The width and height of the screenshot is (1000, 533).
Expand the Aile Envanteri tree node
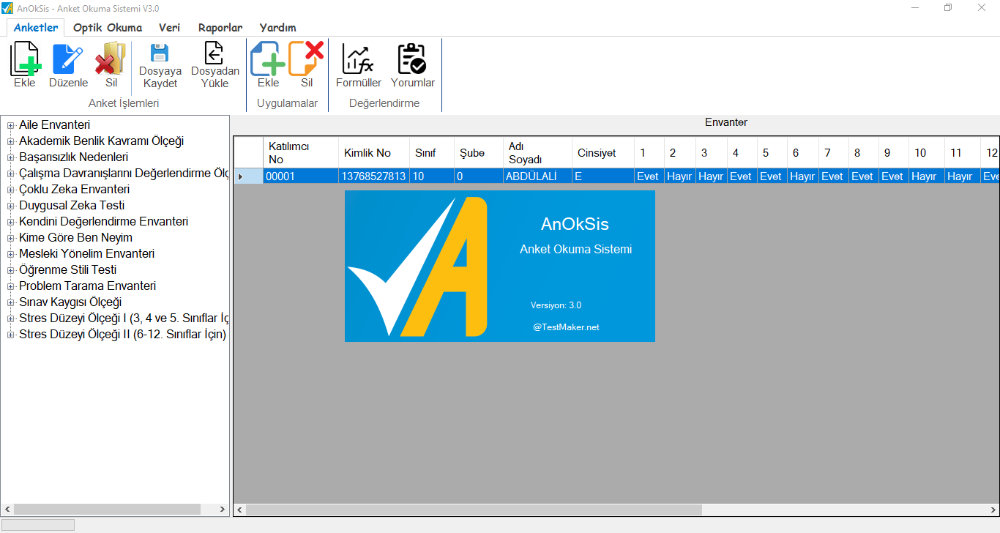[x=10, y=125]
